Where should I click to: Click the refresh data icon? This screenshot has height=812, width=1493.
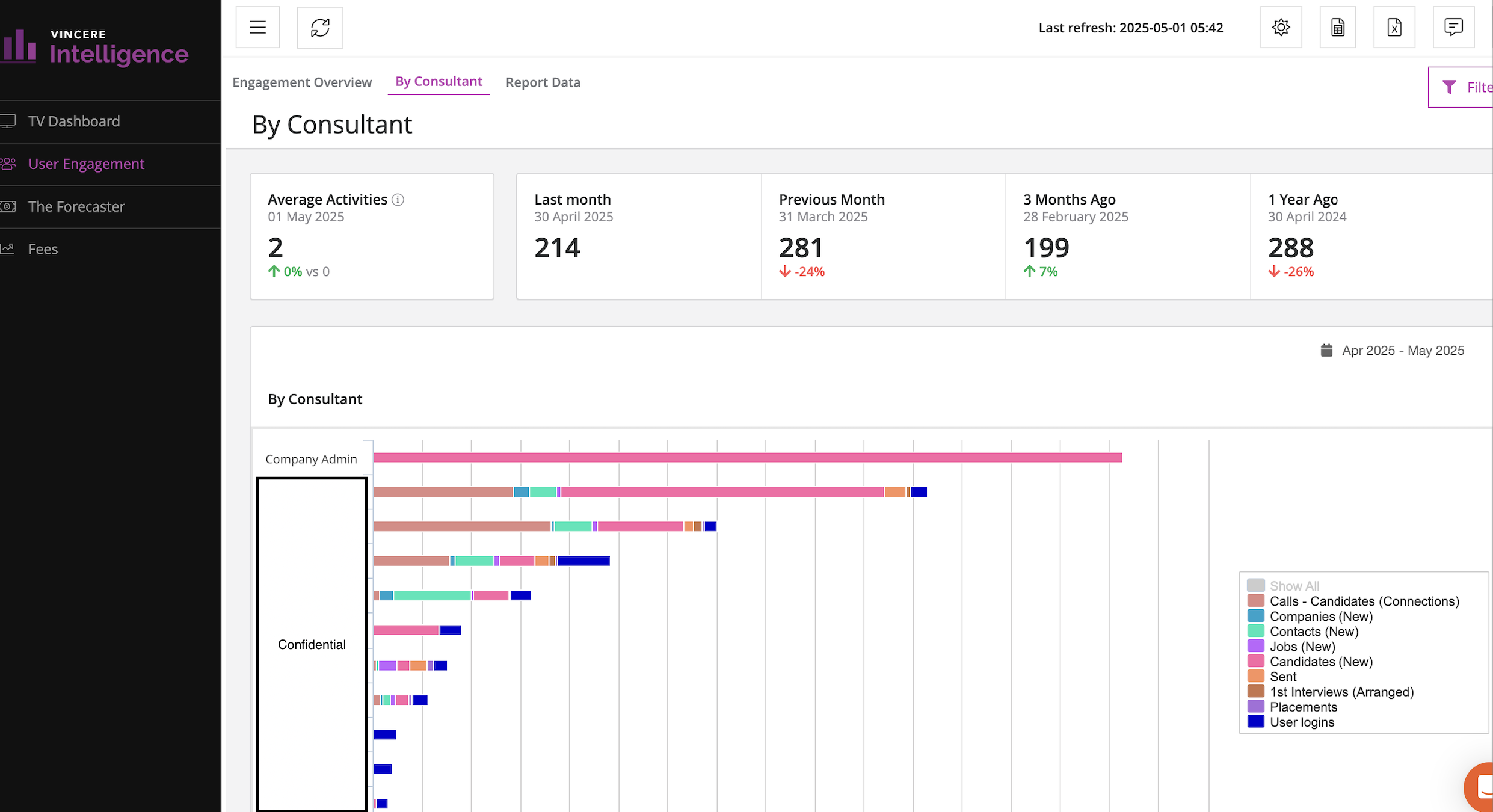(x=320, y=28)
